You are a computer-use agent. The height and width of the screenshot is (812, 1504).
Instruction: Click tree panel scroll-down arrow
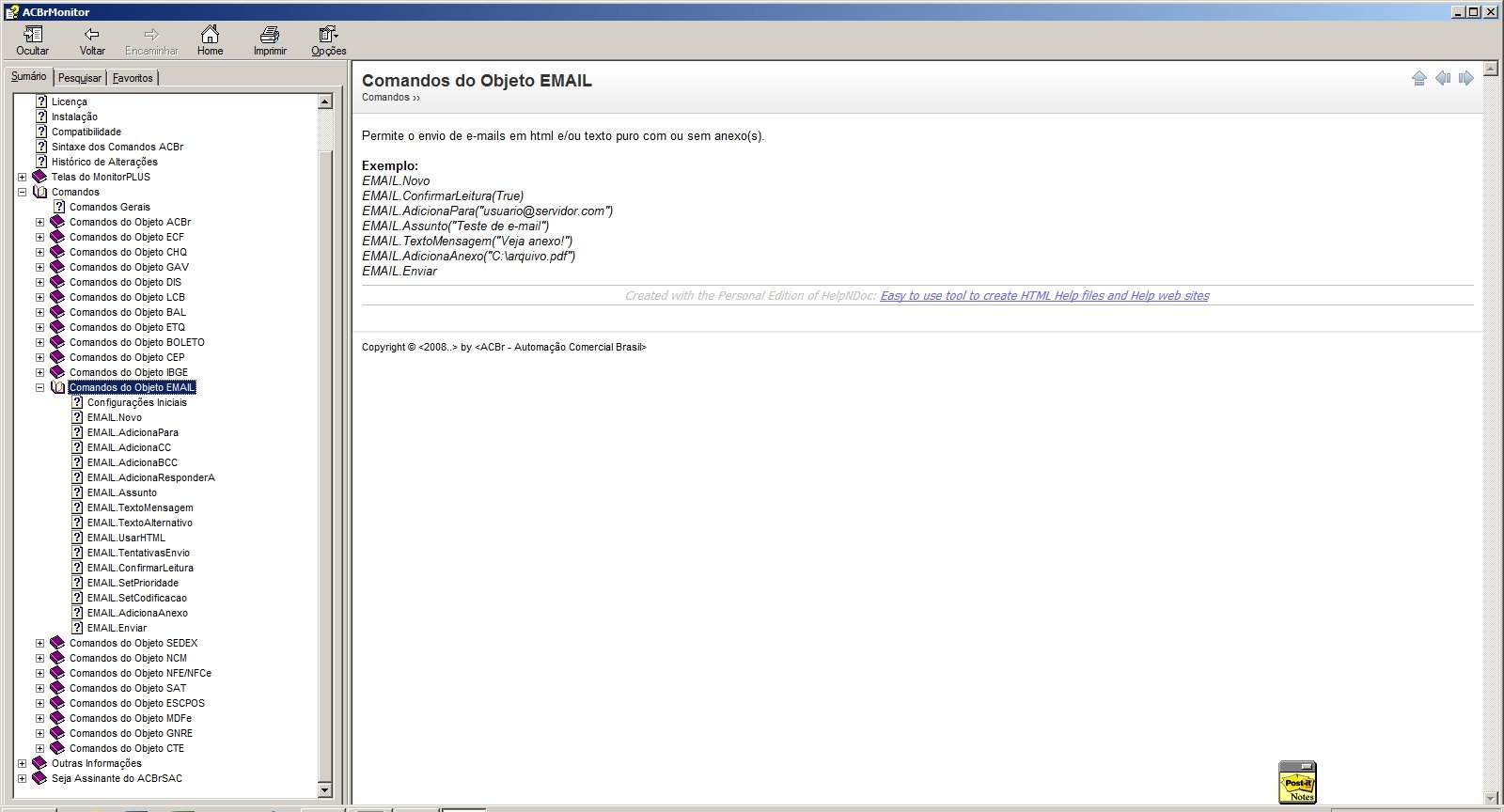click(x=325, y=790)
